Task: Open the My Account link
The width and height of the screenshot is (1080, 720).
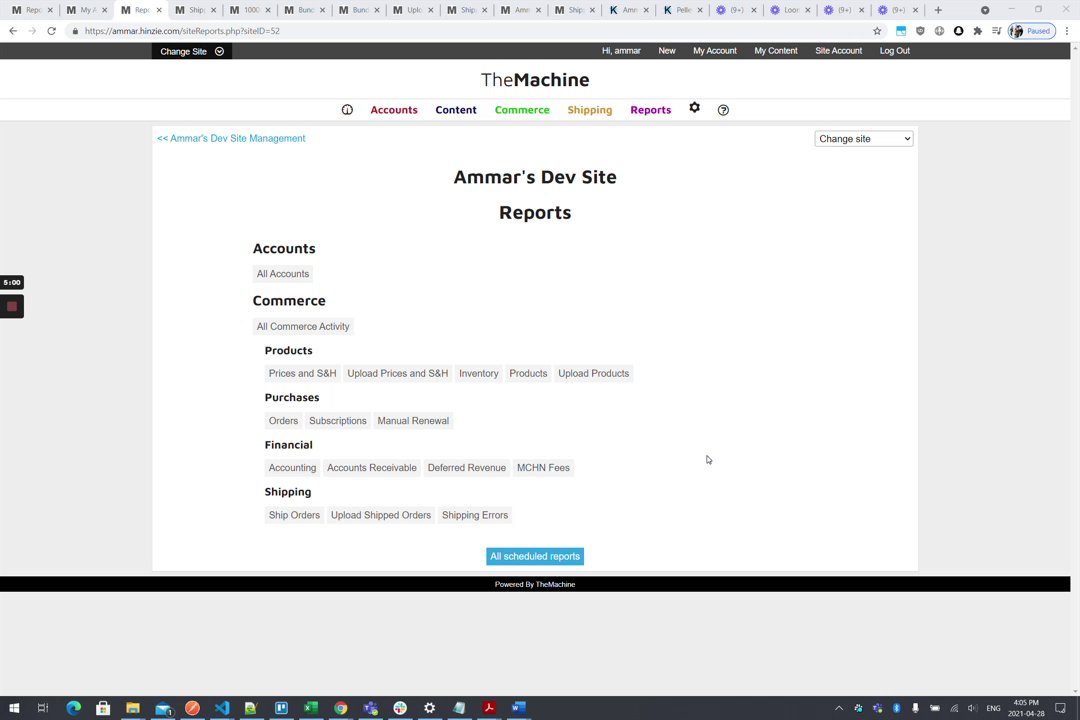Action: tap(715, 51)
